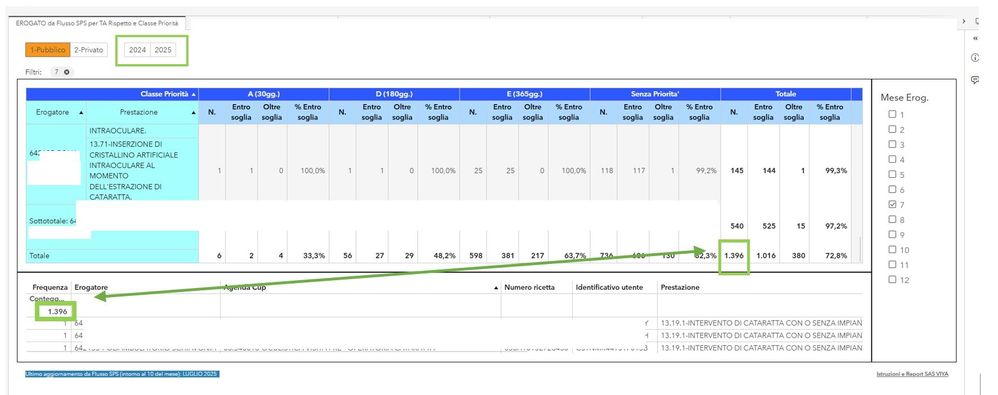This screenshot has height=395, width=998.
Task: Check month 11 in Mese Erog.
Action: 892,264
